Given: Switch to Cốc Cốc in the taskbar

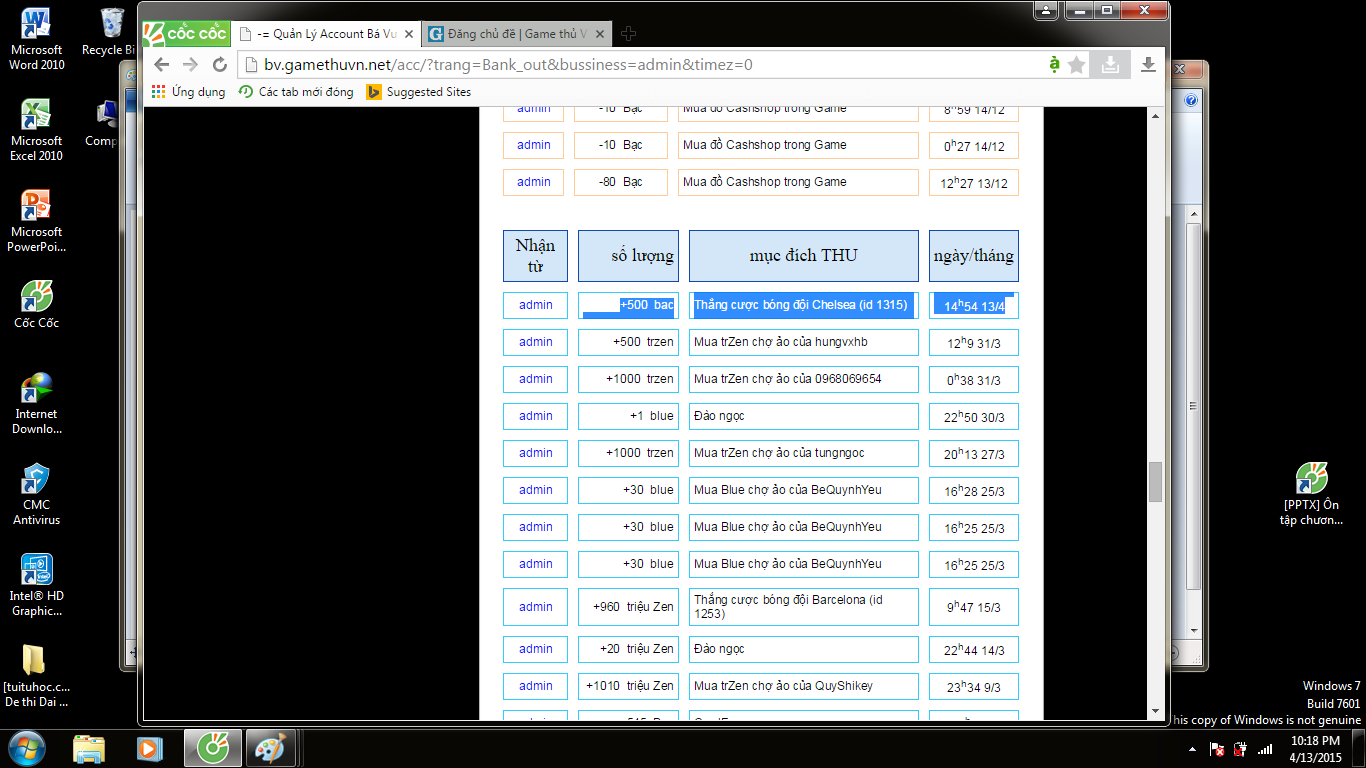Looking at the screenshot, I should click(x=212, y=748).
